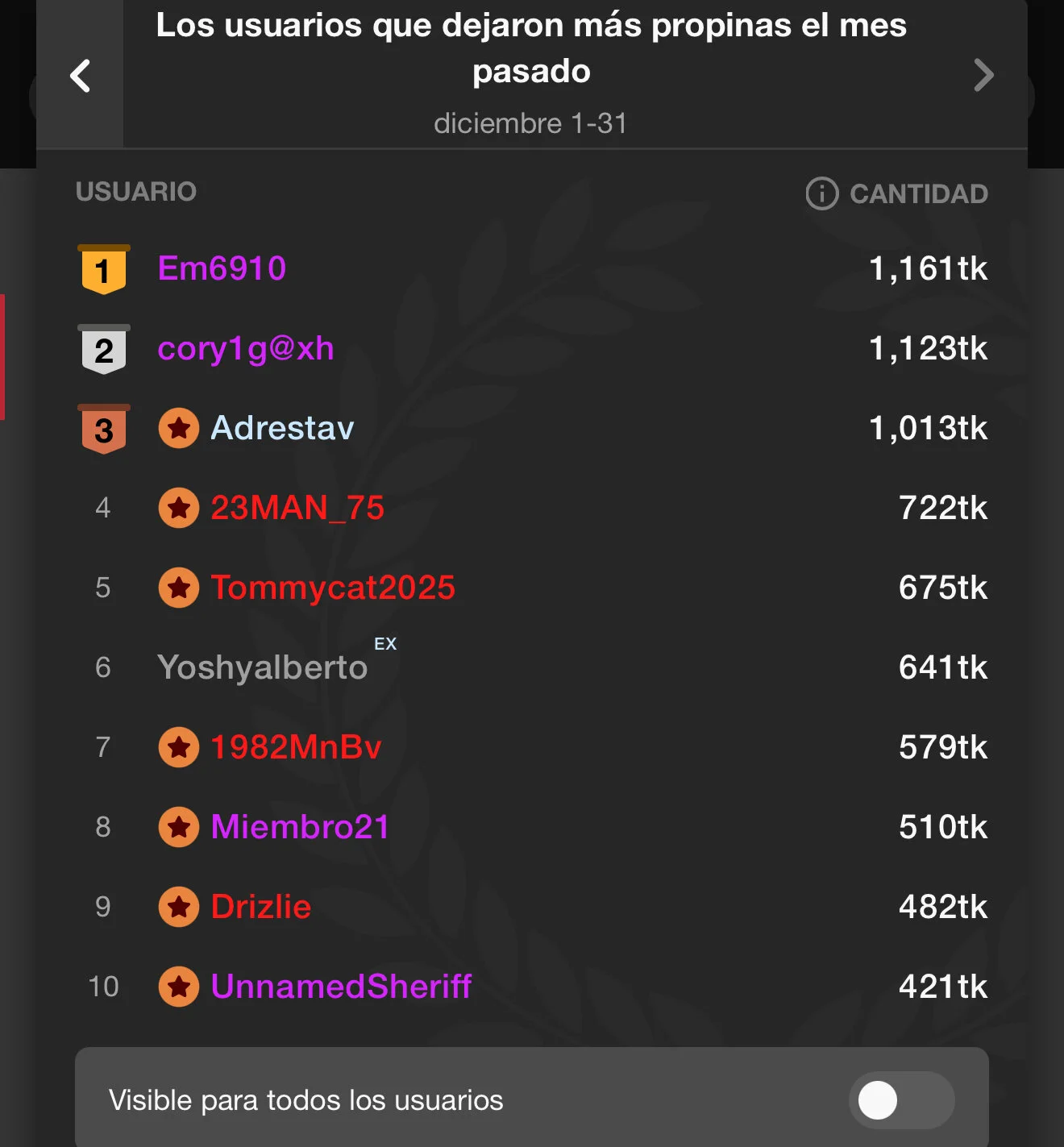Open 1982MnBv user profile
The height and width of the screenshot is (1147, 1064).
coord(296,747)
